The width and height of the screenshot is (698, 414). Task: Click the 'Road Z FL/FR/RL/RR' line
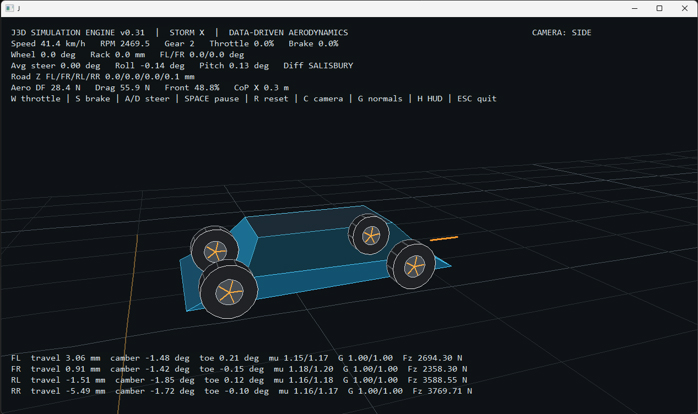(103, 77)
